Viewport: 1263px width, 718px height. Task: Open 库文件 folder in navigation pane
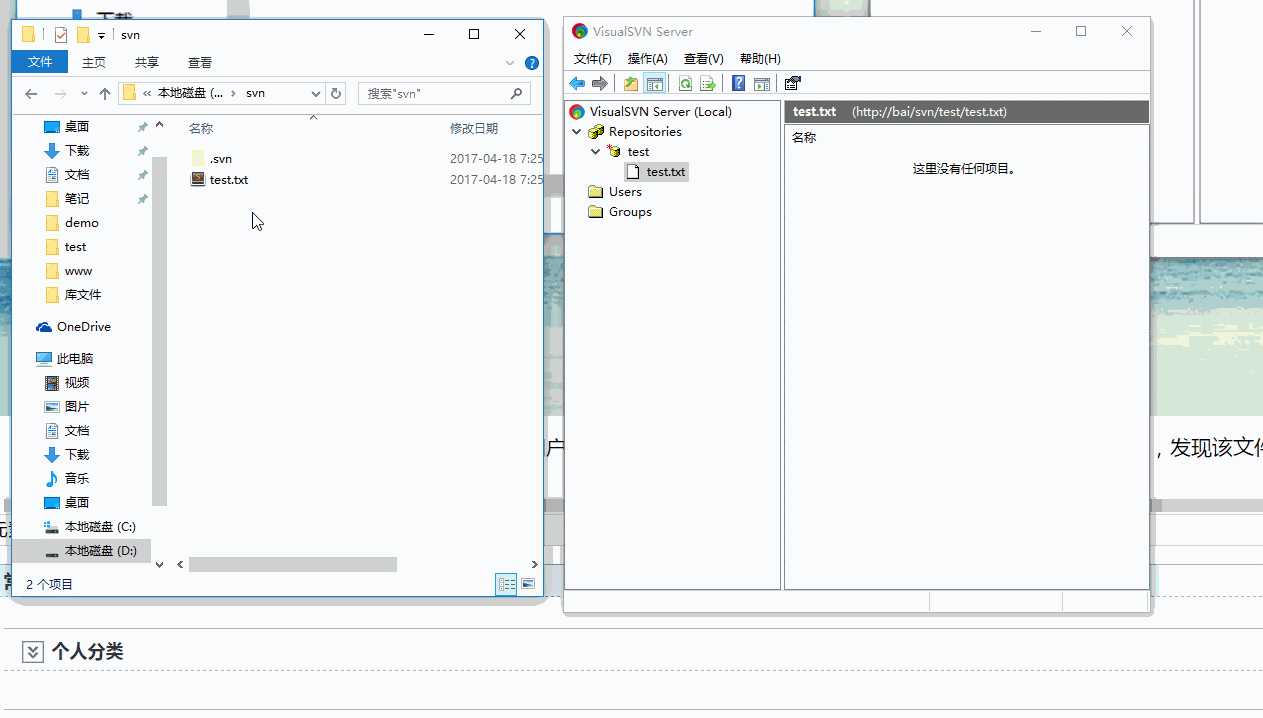coord(83,295)
